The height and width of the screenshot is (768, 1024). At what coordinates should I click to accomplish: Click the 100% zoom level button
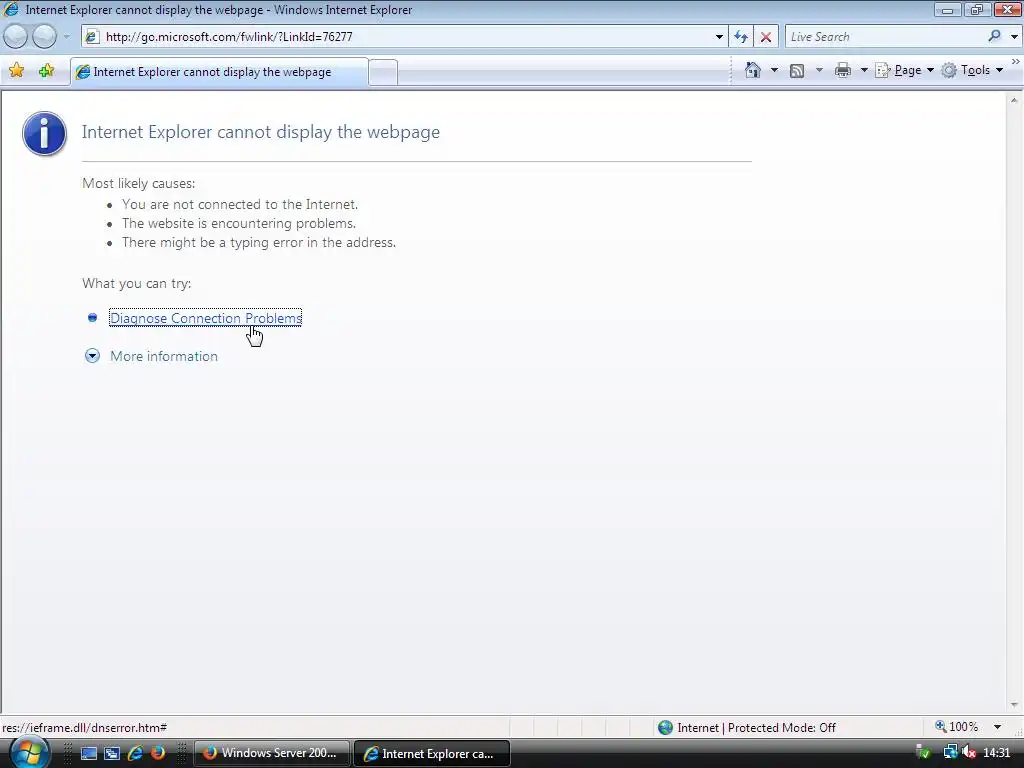click(x=957, y=727)
